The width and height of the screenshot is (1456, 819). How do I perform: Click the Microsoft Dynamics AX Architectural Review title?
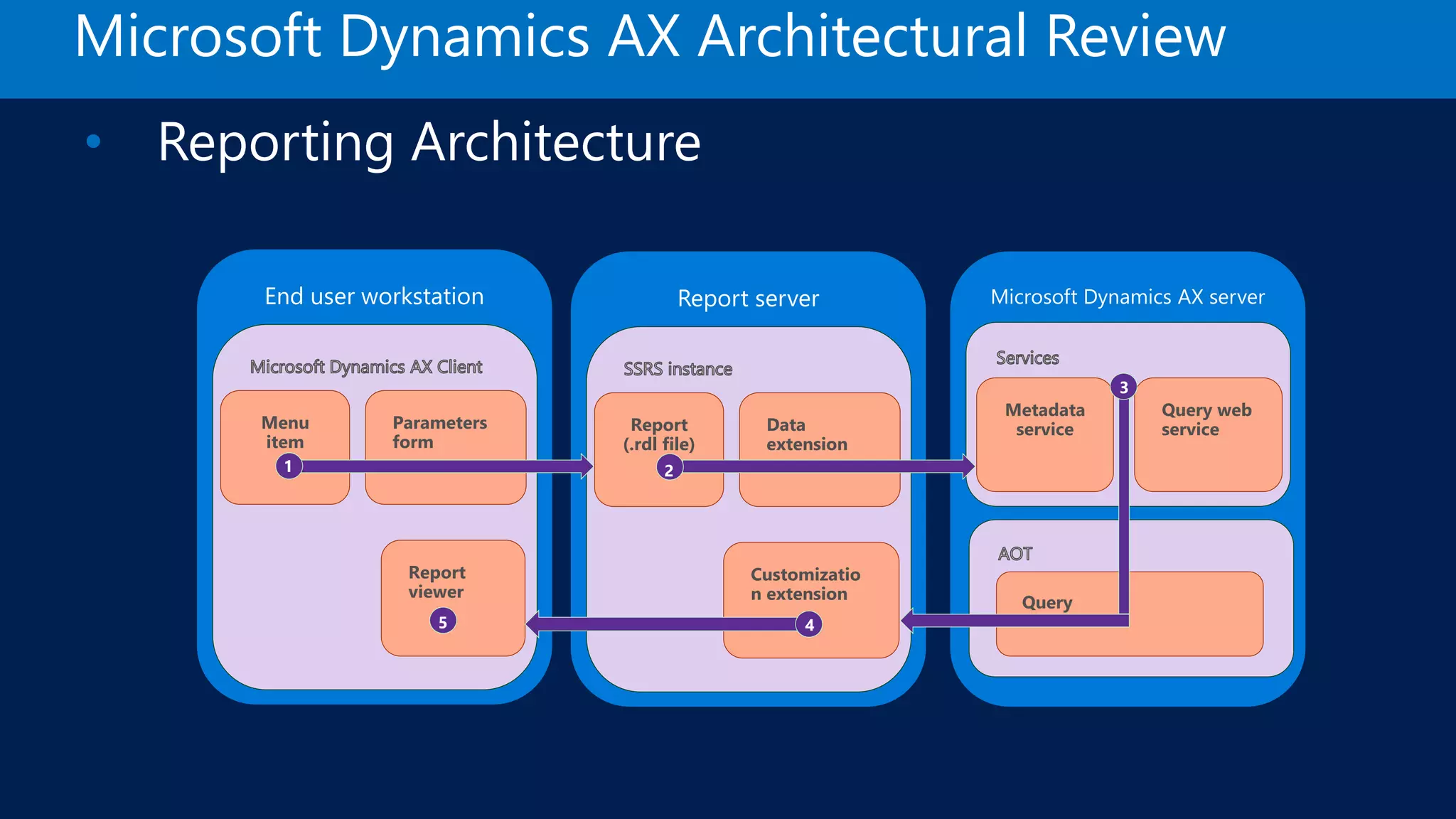point(650,37)
